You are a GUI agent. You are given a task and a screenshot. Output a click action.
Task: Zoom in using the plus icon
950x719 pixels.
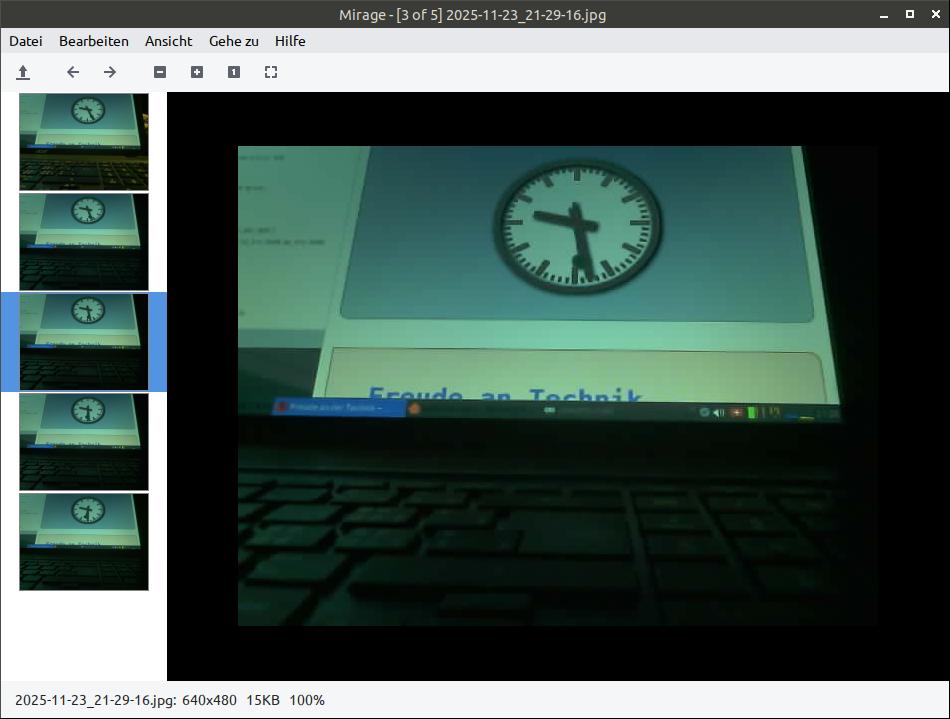[x=197, y=72]
